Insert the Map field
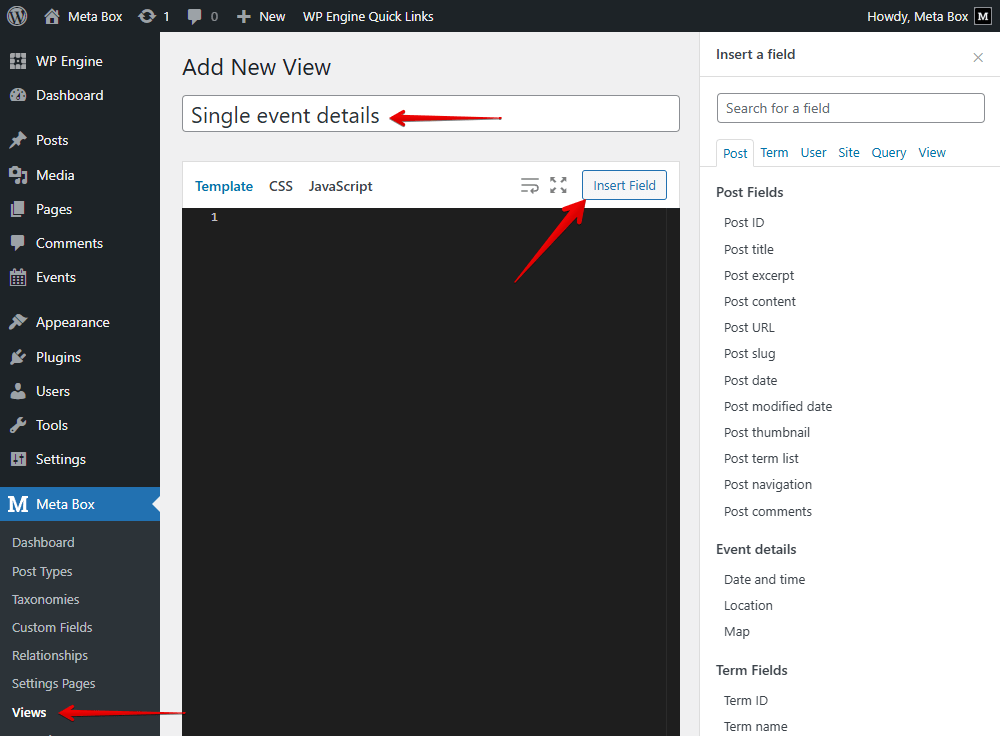Viewport: 1000px width, 736px height. coord(737,632)
